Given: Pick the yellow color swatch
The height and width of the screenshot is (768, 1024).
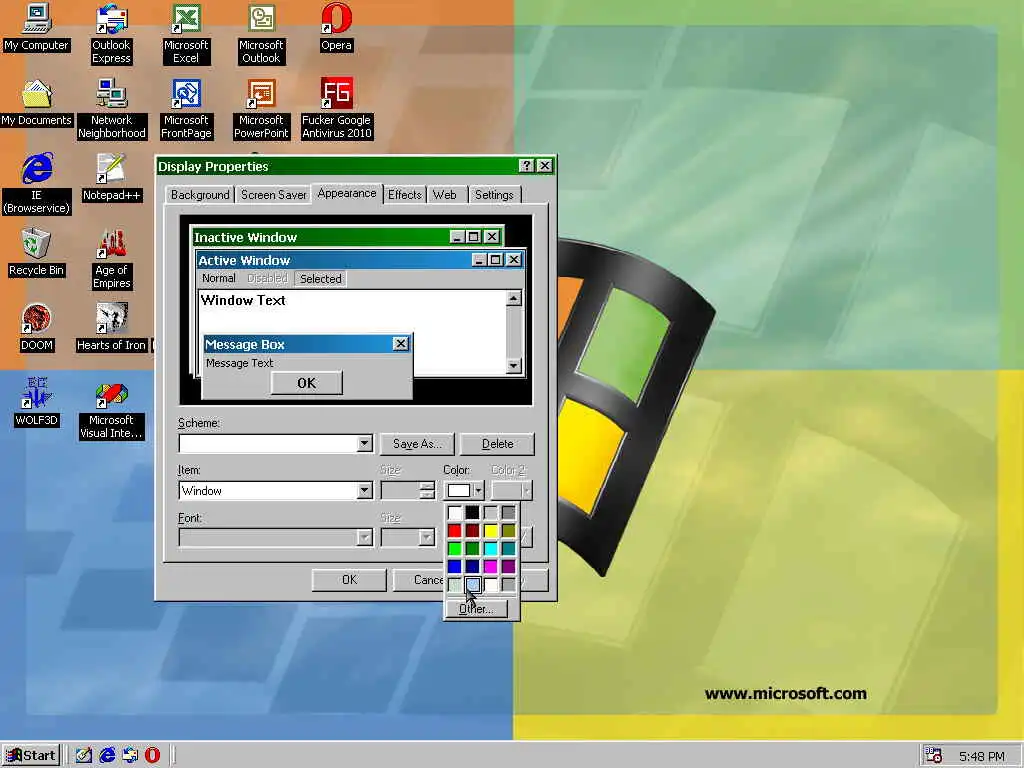Looking at the screenshot, I should click(x=490, y=531).
